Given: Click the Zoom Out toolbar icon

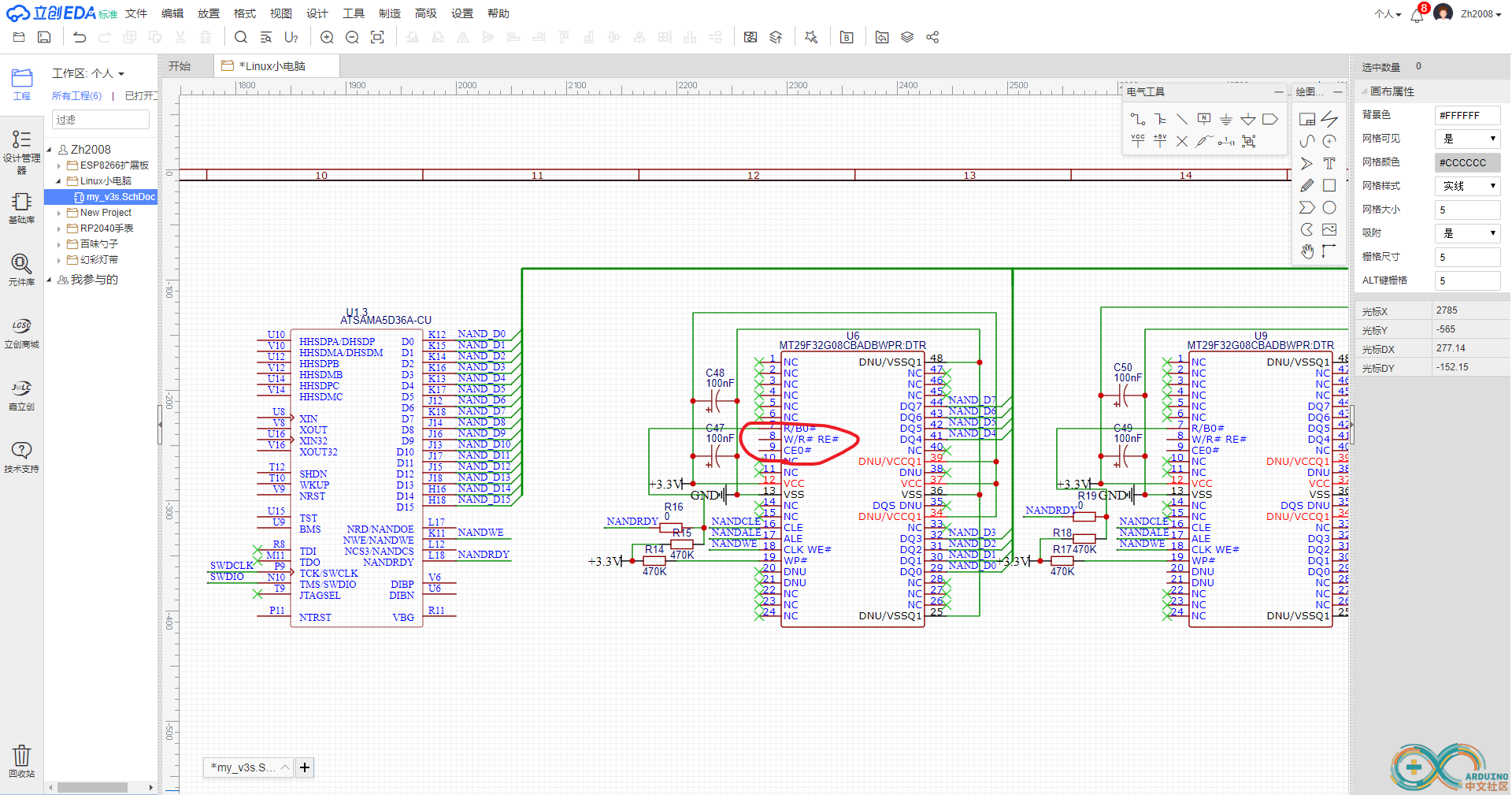Looking at the screenshot, I should coord(352,37).
